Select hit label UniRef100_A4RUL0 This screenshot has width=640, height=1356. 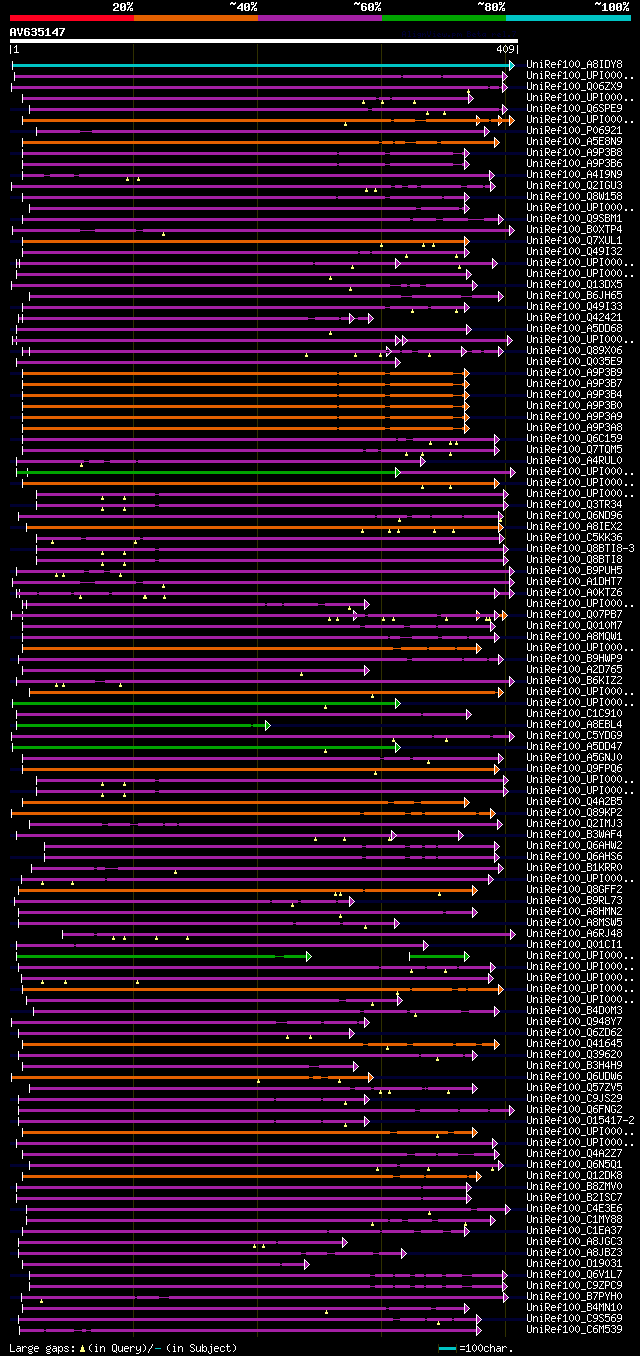click(x=576, y=461)
